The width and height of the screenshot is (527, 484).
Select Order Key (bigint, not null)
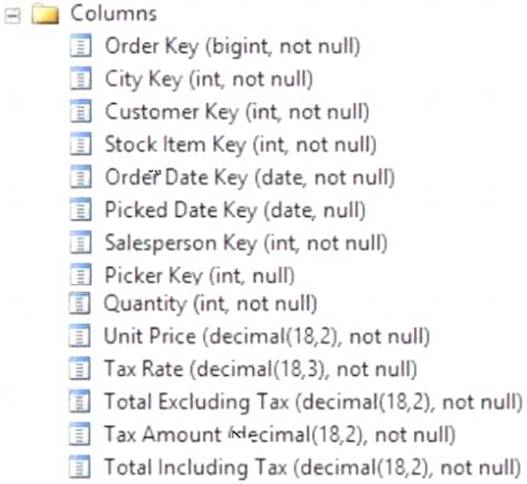point(233,46)
